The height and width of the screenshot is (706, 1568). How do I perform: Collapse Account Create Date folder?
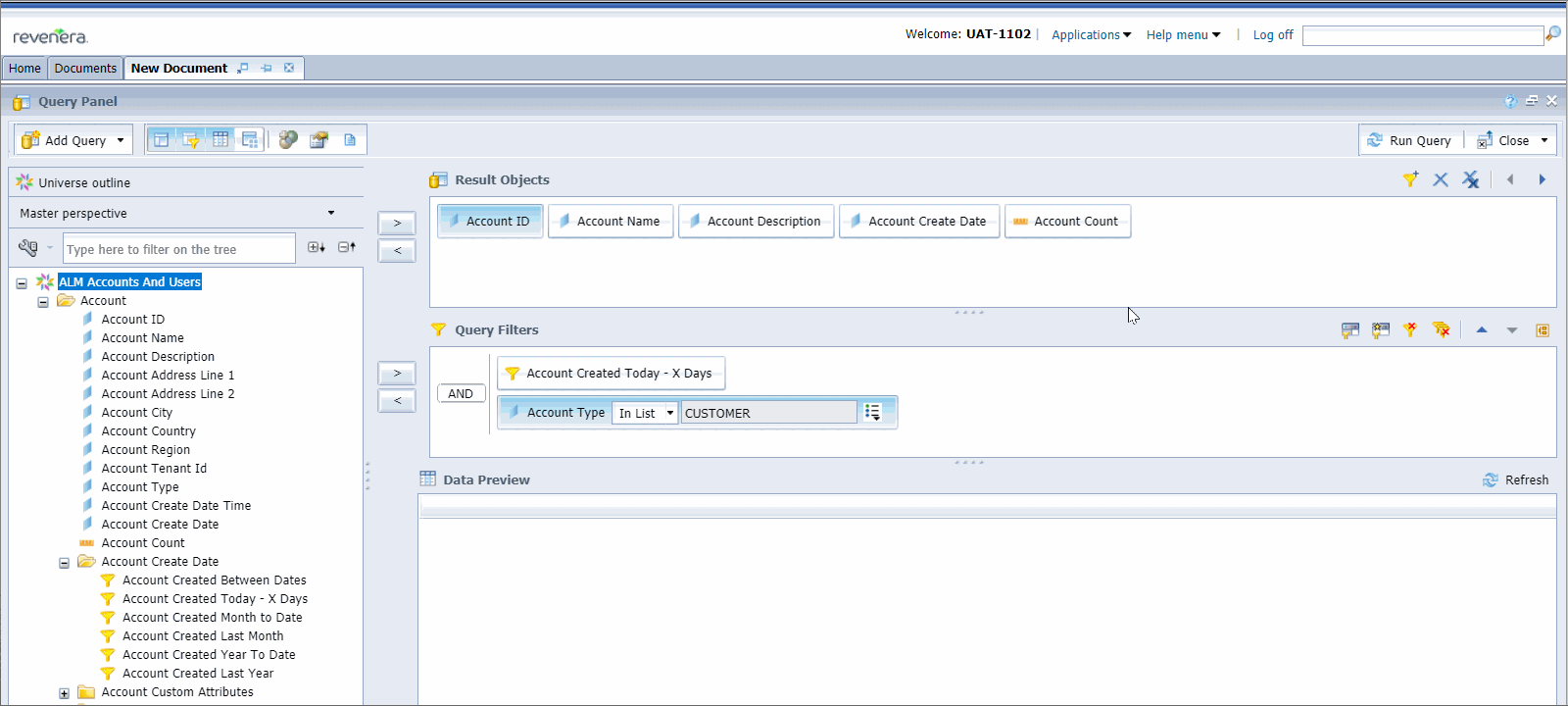coord(65,563)
